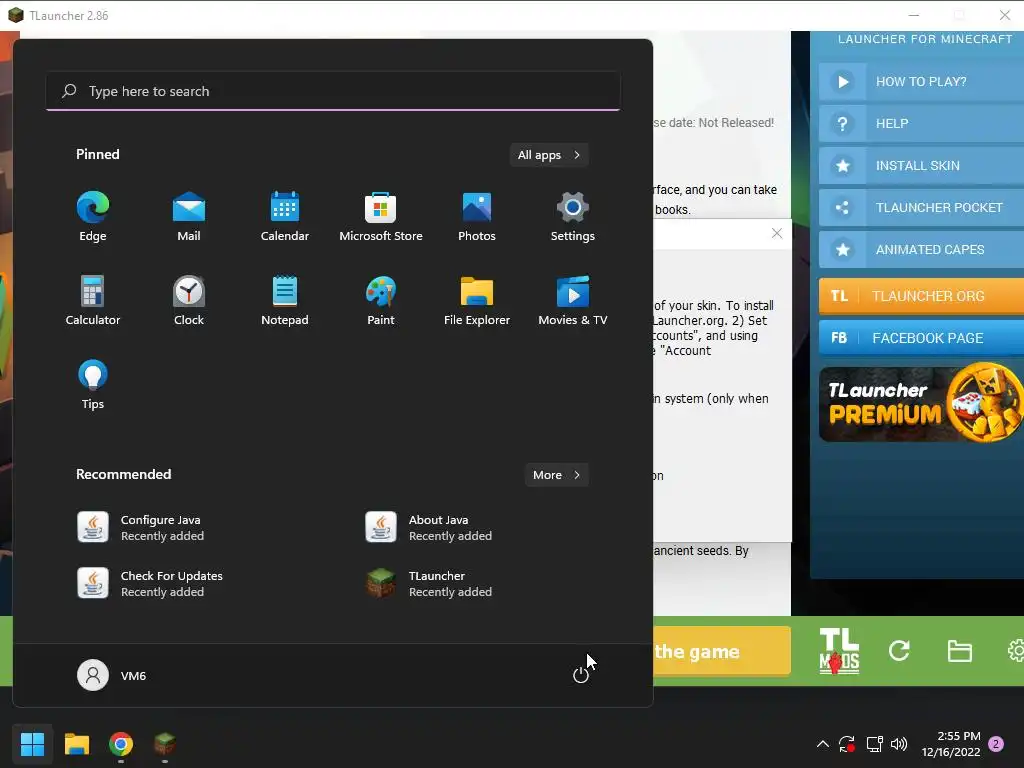Image resolution: width=1024 pixels, height=768 pixels.
Task: Launch the Photos app
Action: coord(477,217)
